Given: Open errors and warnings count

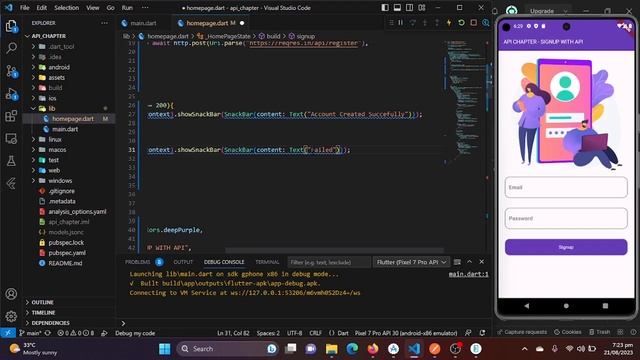Looking at the screenshot, I should pos(76,333).
